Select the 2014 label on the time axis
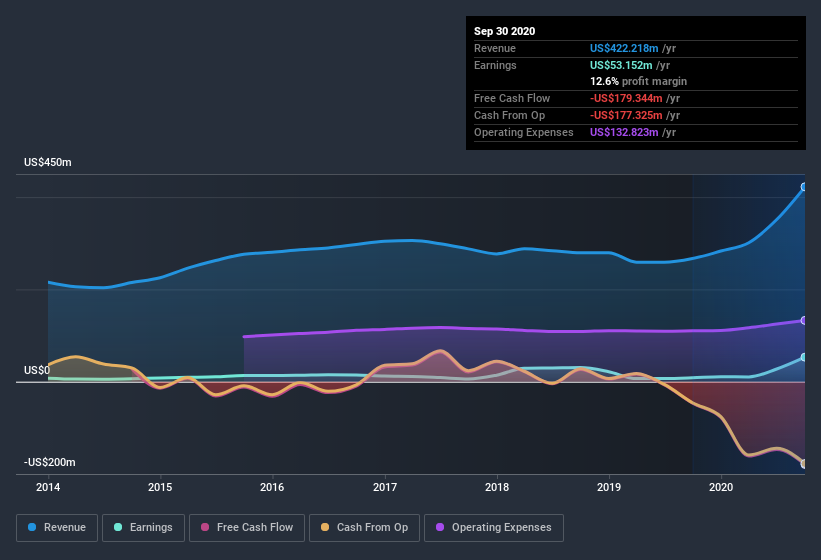The width and height of the screenshot is (821, 560). coord(48,487)
